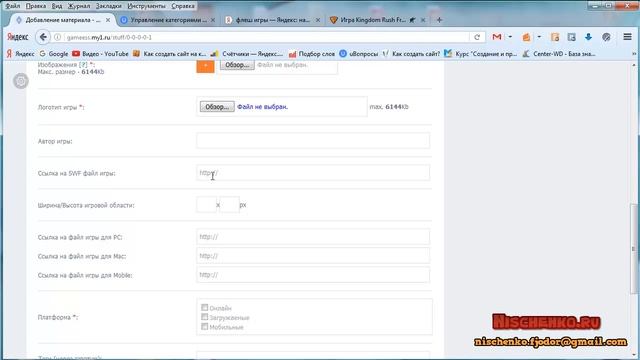Viewport: 640px width, 360px height.
Task: Click the round globe toolbar icon
Action: tap(606, 37)
